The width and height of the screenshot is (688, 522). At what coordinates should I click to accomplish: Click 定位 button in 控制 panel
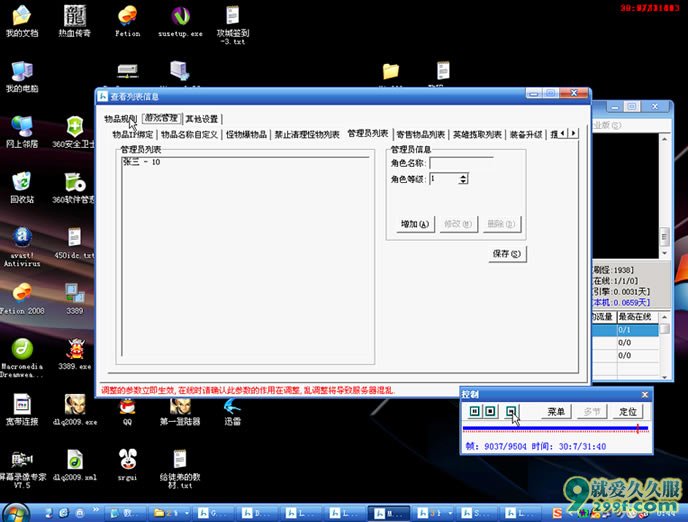[x=628, y=411]
